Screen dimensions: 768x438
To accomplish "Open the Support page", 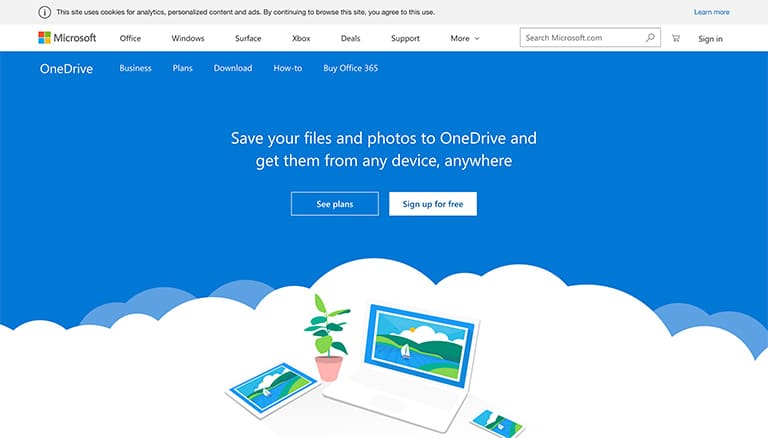I will 405,38.
